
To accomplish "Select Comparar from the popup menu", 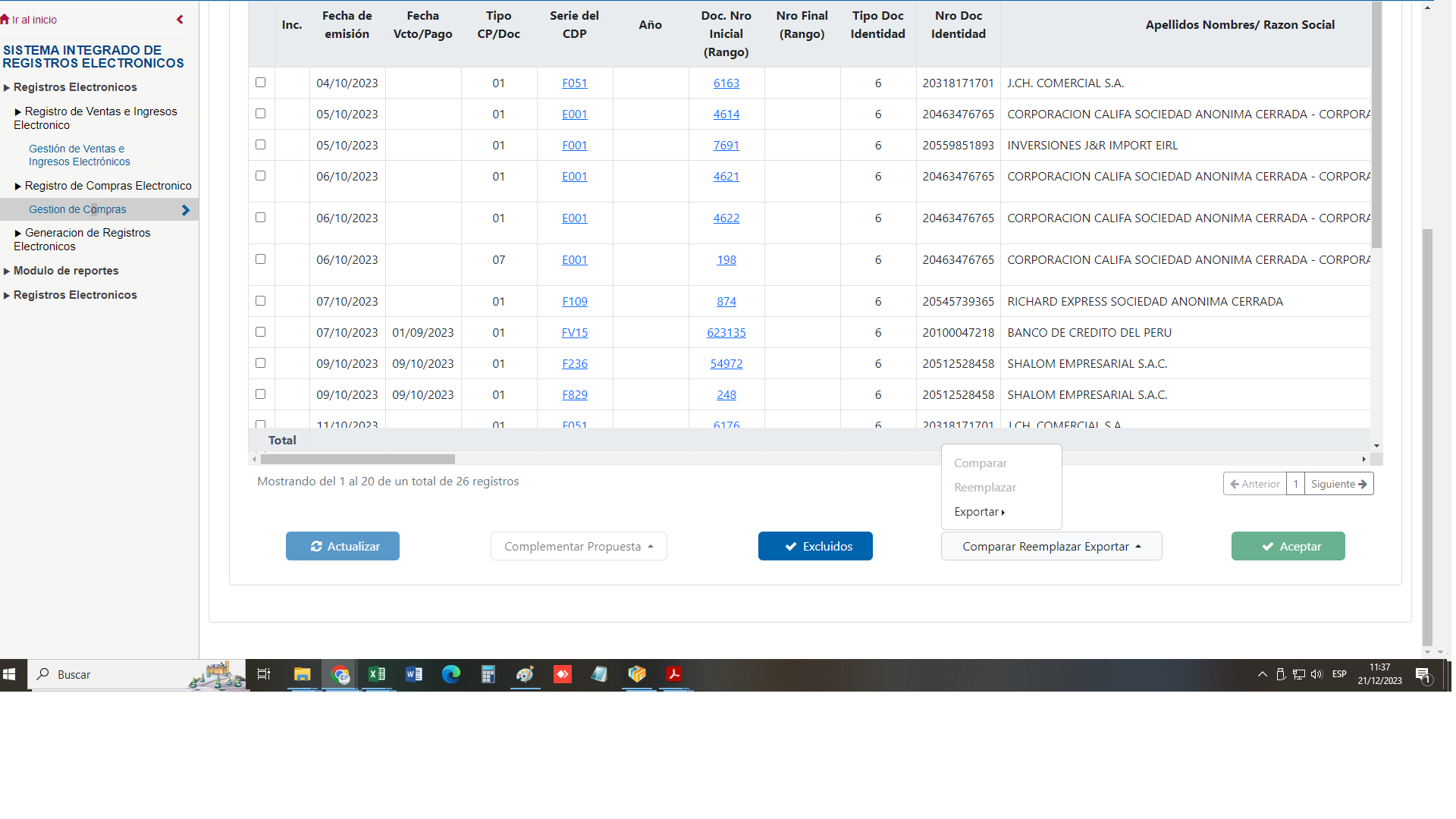I will pyautogui.click(x=980, y=463).
